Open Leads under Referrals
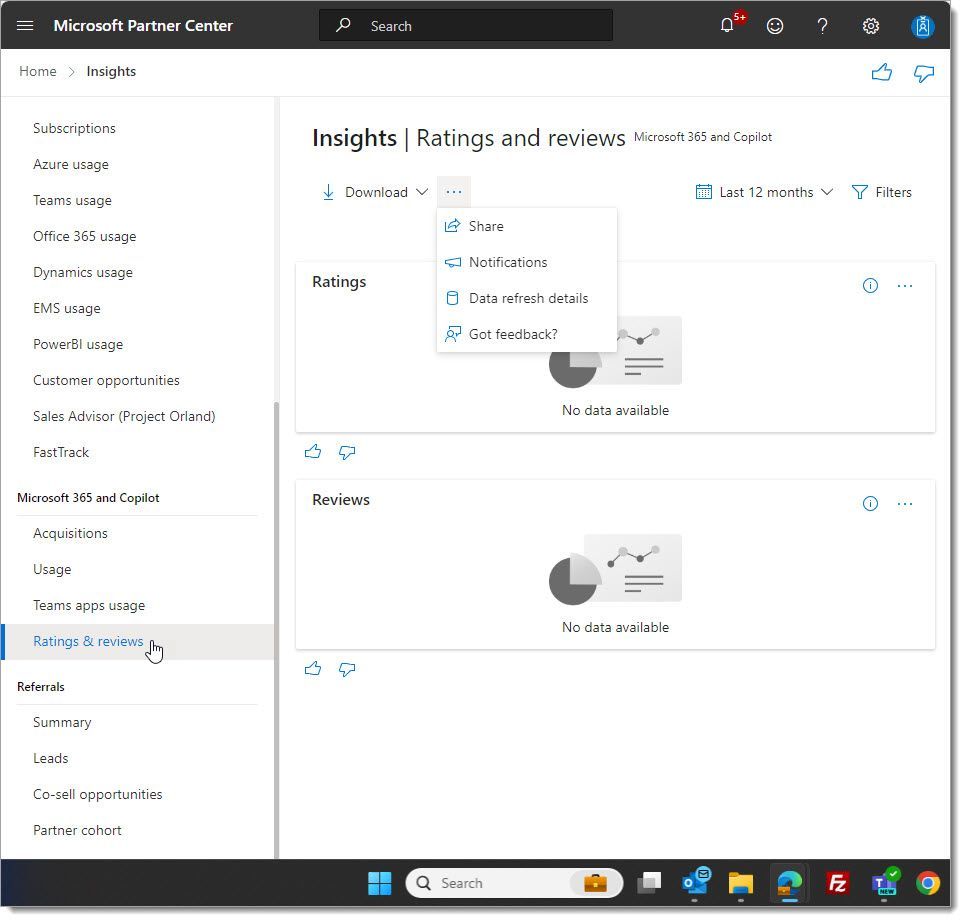Viewport: 965px width, 921px height. tap(50, 759)
